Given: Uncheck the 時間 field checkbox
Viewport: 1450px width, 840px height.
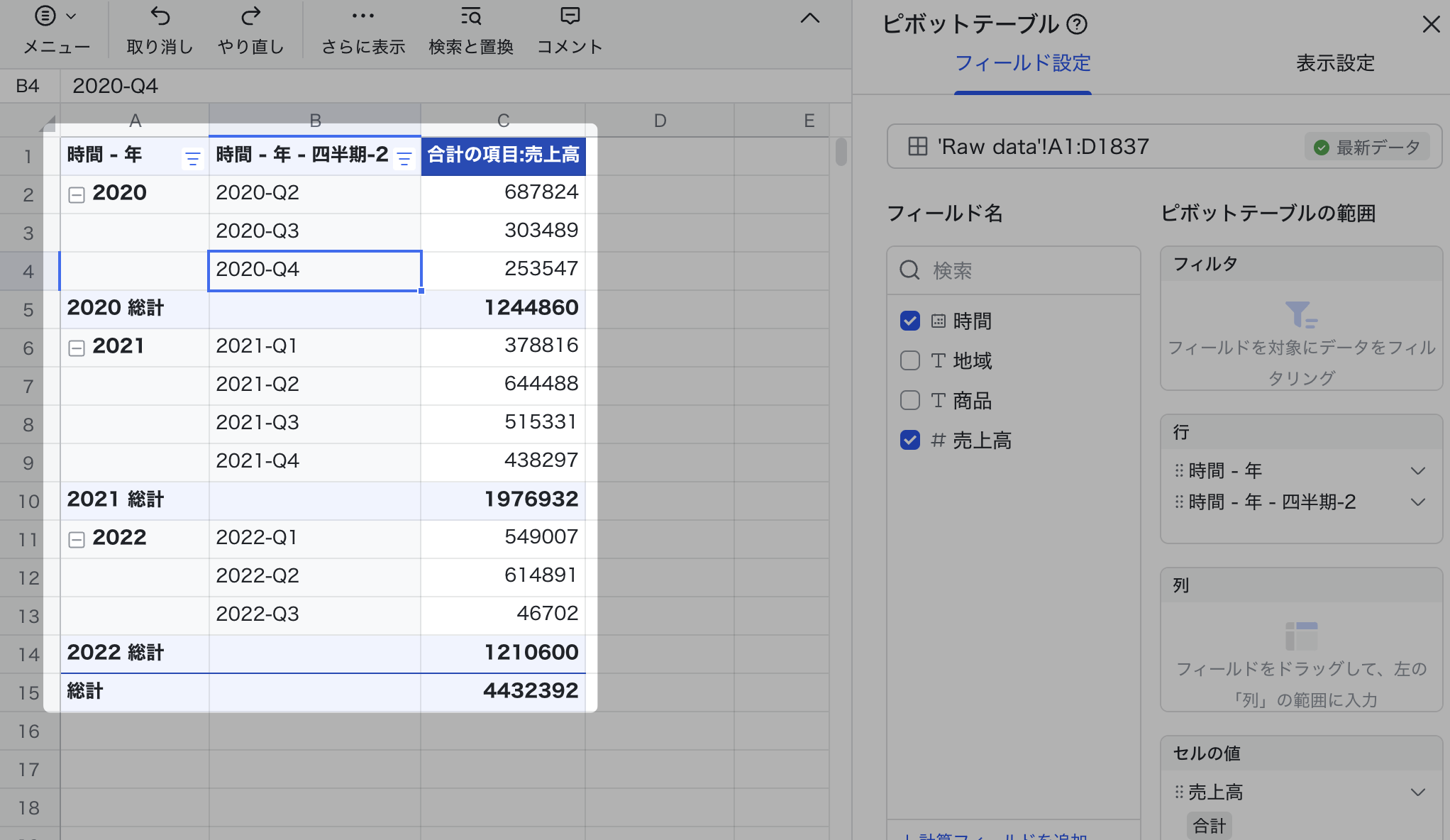Looking at the screenshot, I should pos(910,321).
